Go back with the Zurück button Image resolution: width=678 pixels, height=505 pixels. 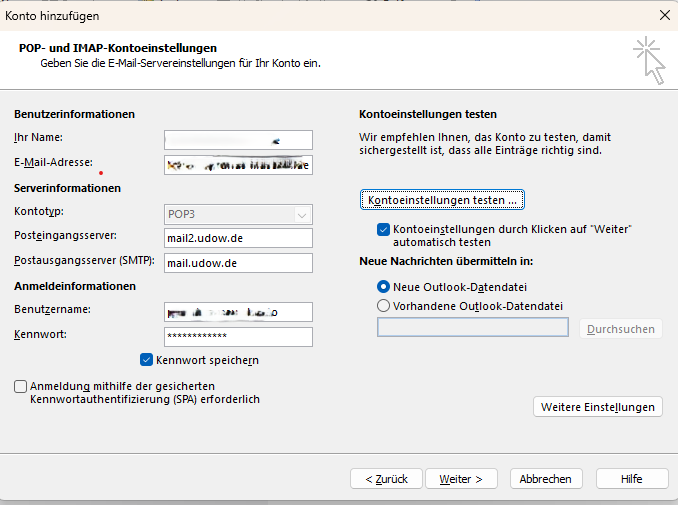click(386, 479)
